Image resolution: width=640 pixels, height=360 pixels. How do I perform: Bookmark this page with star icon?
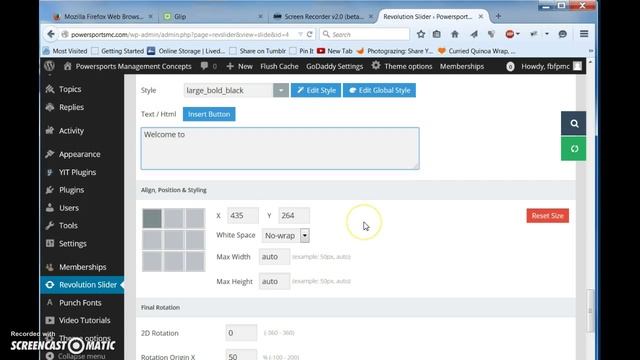(x=421, y=34)
